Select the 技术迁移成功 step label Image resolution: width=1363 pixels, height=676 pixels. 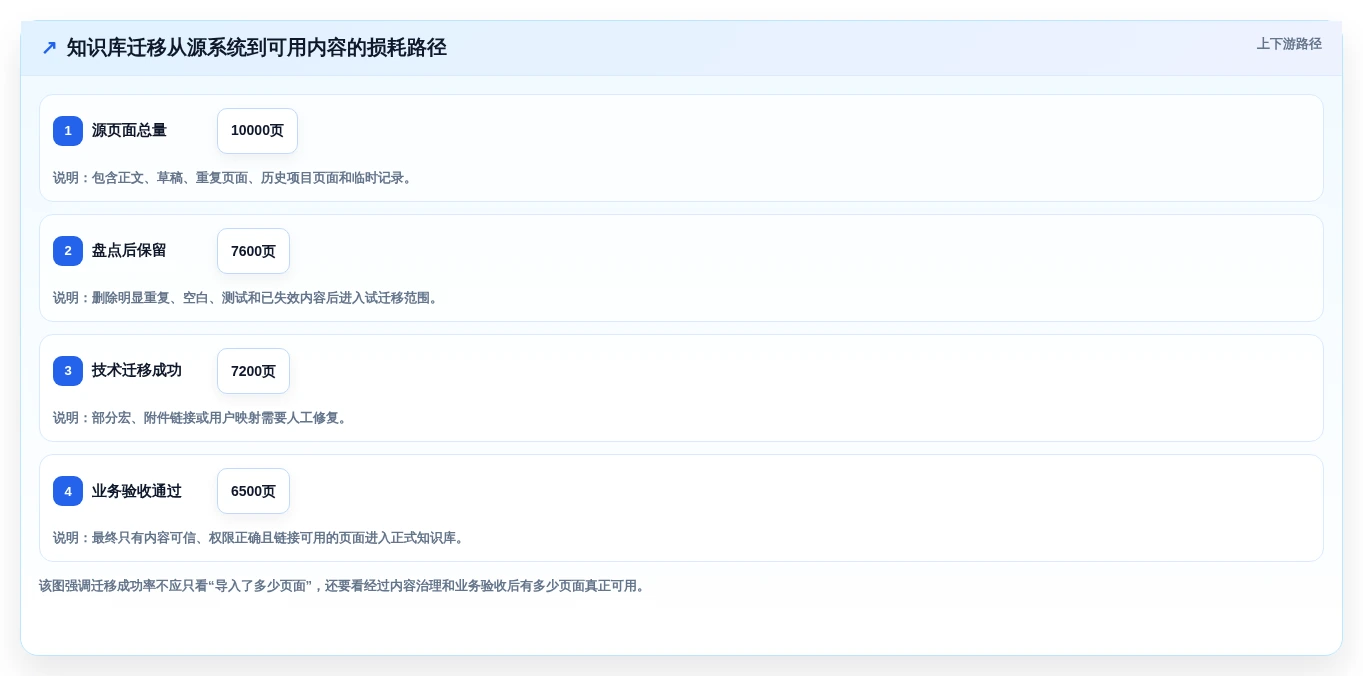[137, 371]
